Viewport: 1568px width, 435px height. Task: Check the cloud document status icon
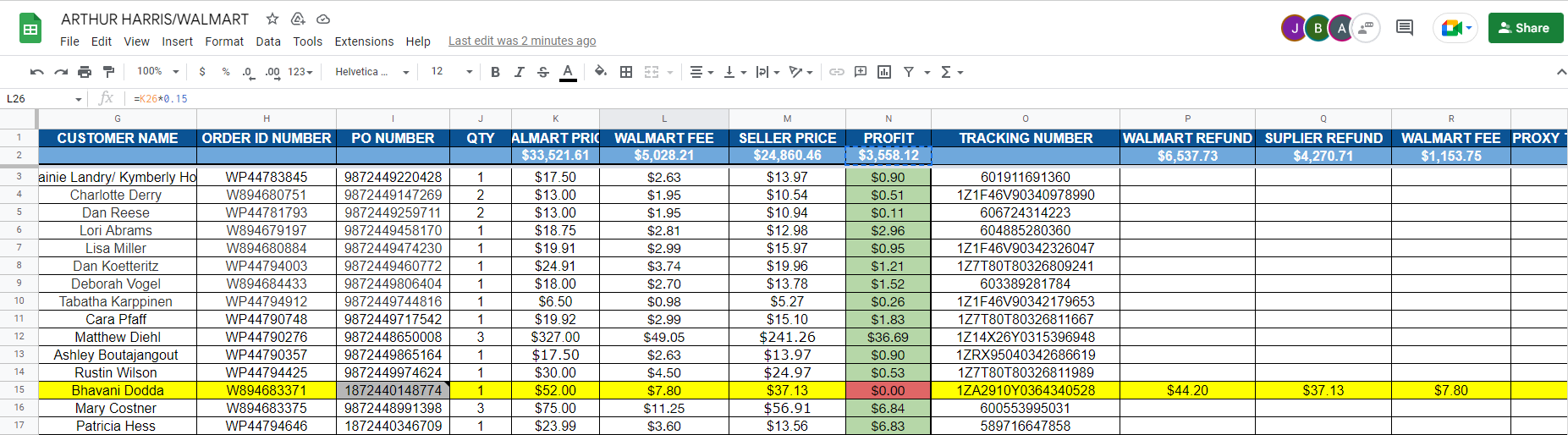[x=323, y=19]
